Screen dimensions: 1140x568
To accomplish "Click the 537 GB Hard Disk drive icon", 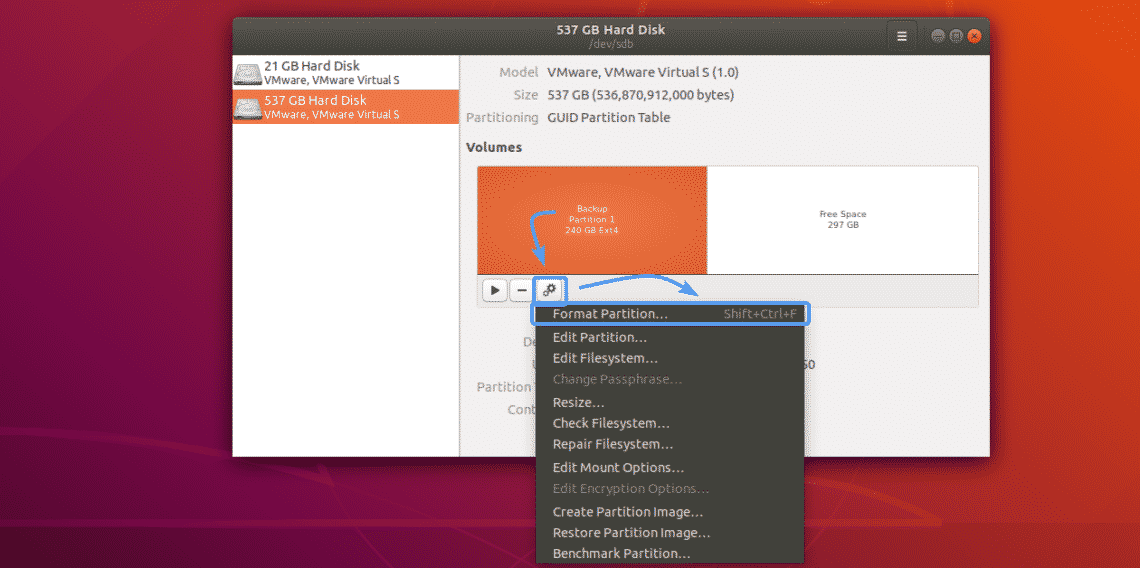I will (249, 108).
